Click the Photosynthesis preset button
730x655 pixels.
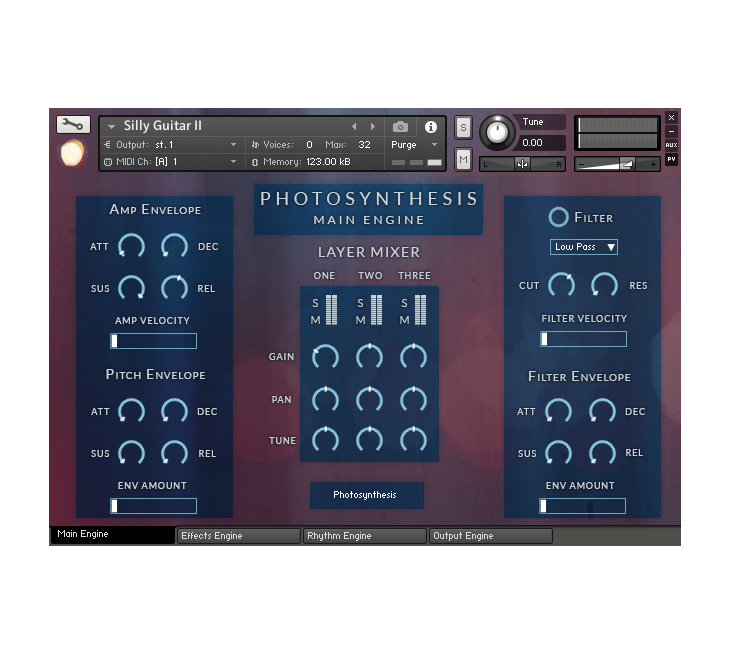tap(365, 495)
